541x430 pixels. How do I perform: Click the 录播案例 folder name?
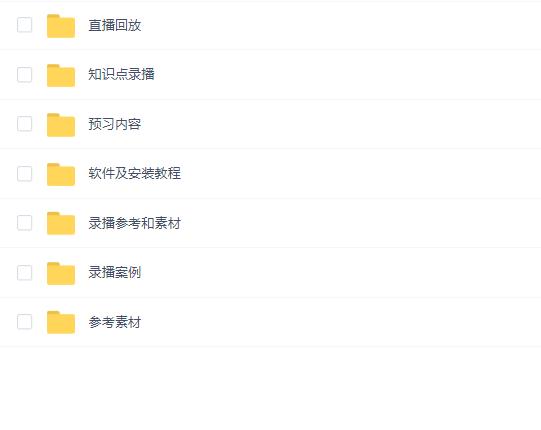coord(115,273)
